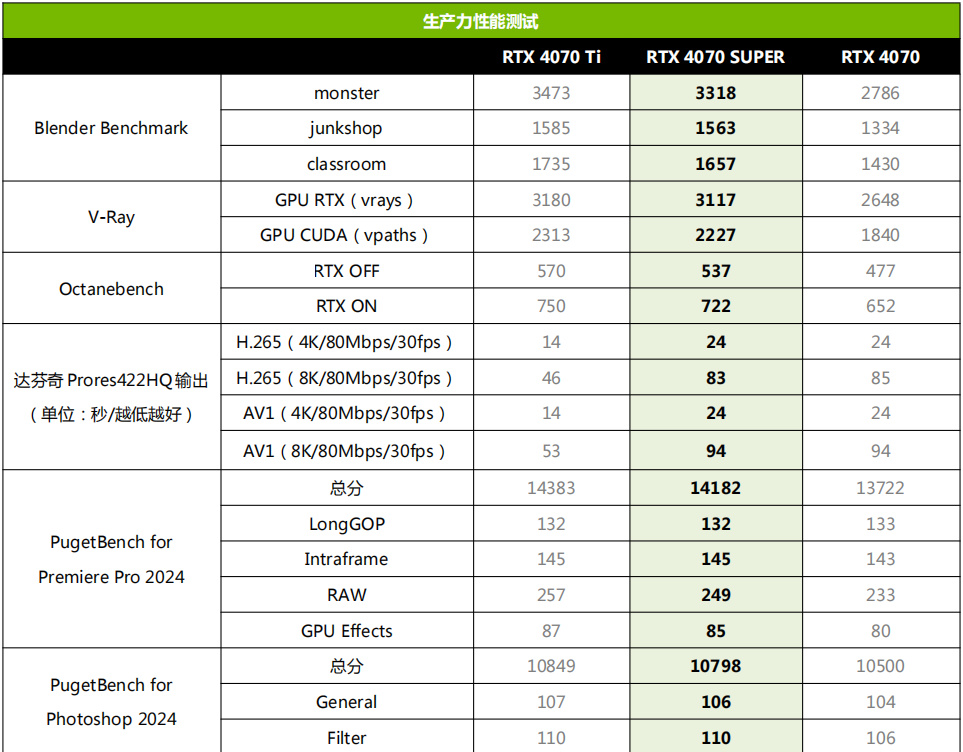Image resolution: width=963 pixels, height=752 pixels.
Task: Click the Photoshop total score 10500
Action: point(880,666)
